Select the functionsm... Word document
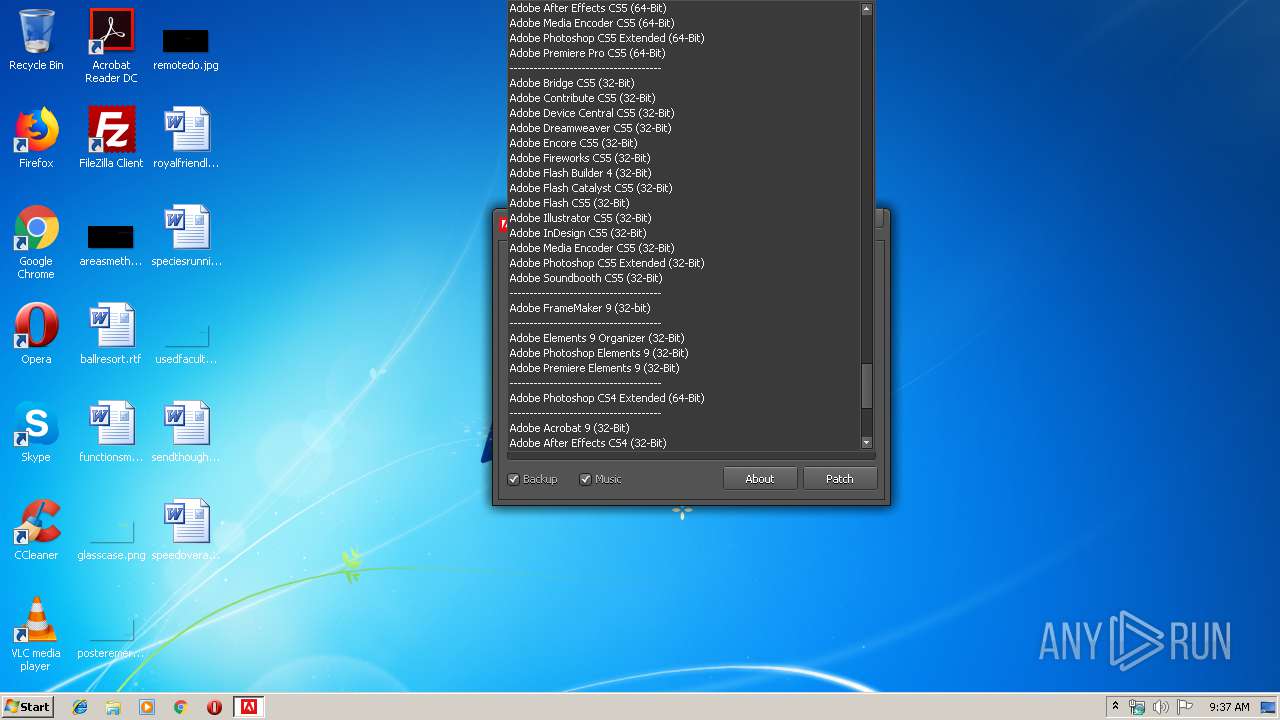The width and height of the screenshot is (1280, 720). pyautogui.click(x=111, y=432)
